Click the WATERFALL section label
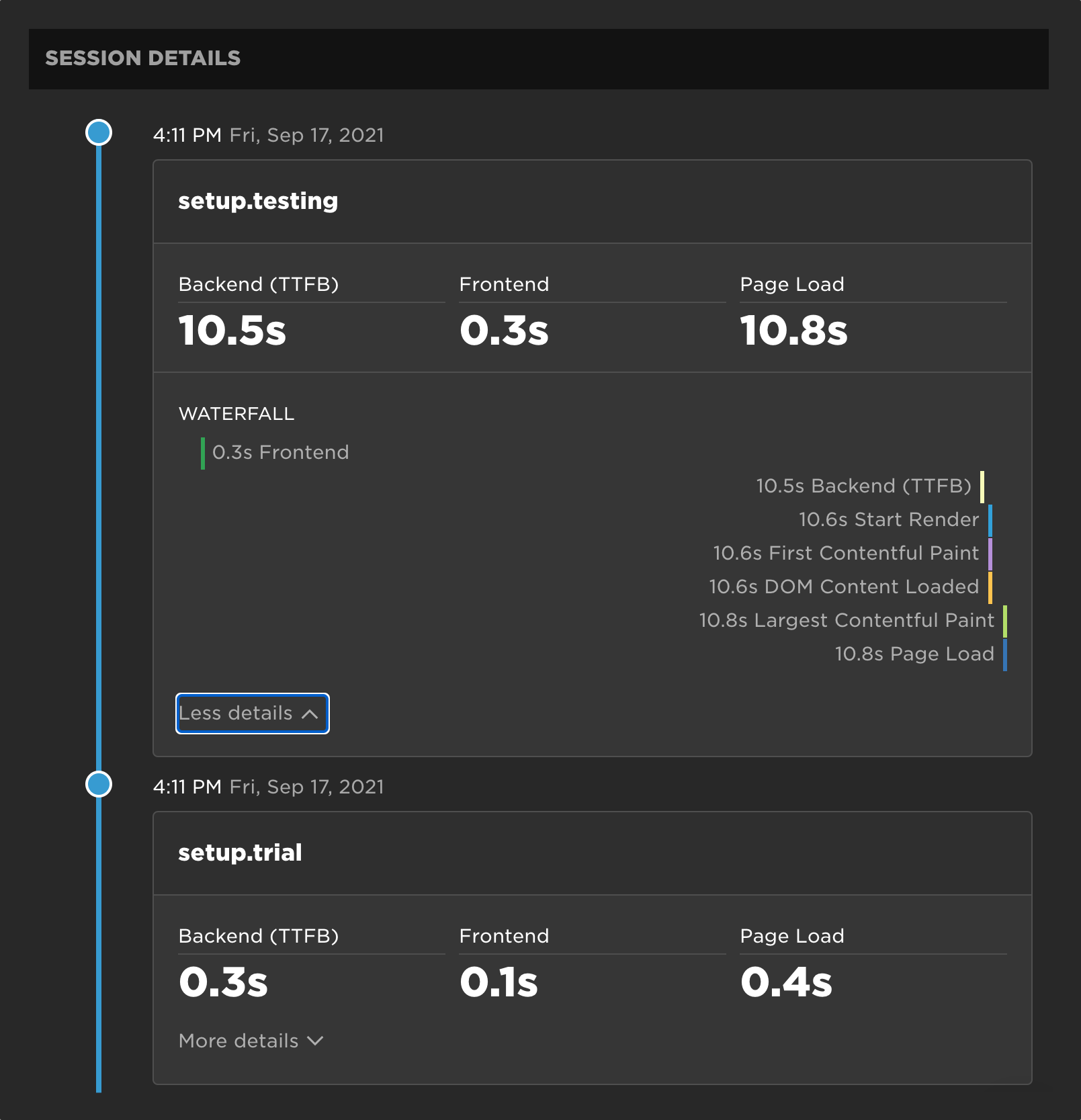 (x=236, y=414)
